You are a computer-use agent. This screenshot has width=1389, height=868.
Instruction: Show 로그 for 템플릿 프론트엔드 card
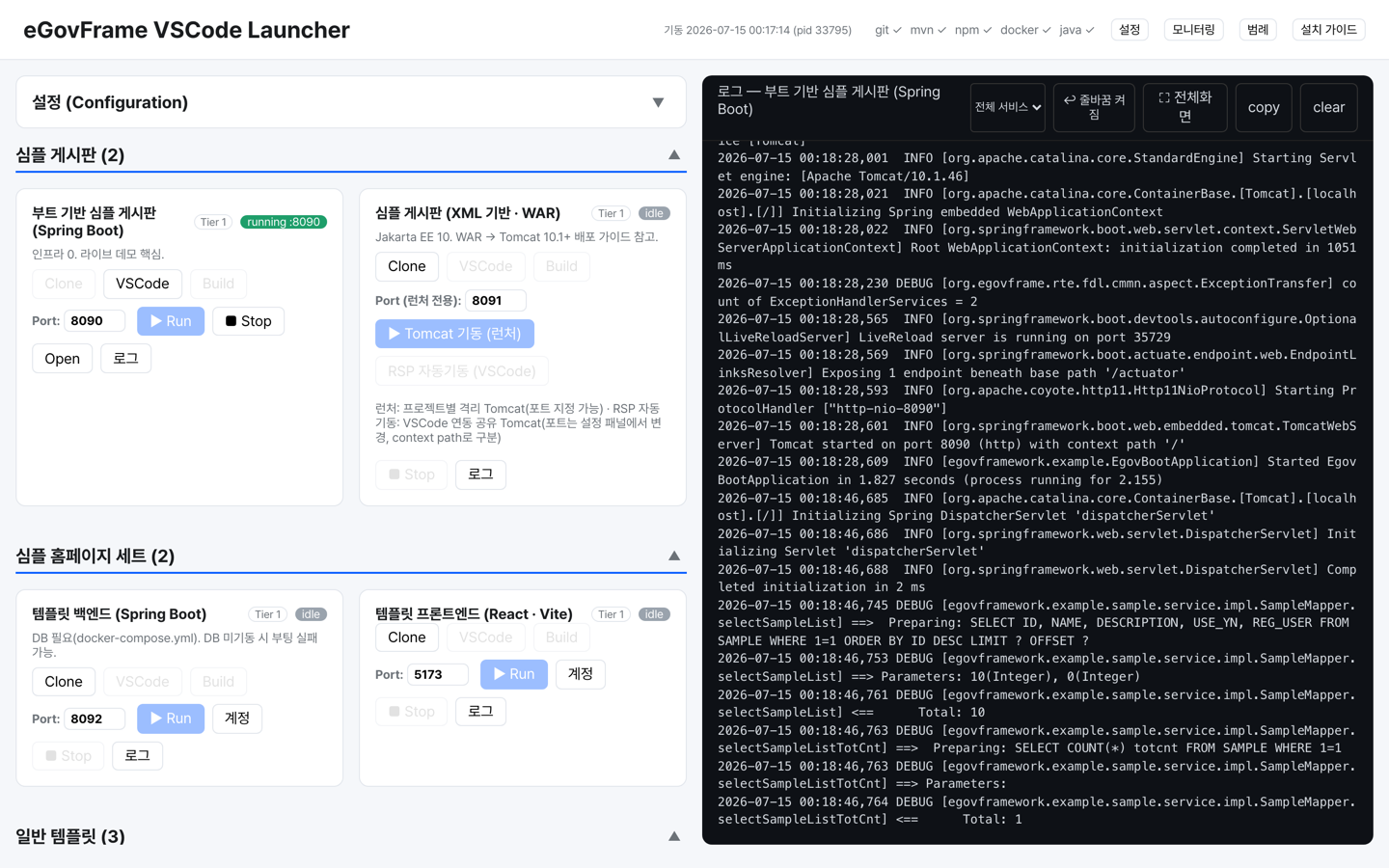480,712
